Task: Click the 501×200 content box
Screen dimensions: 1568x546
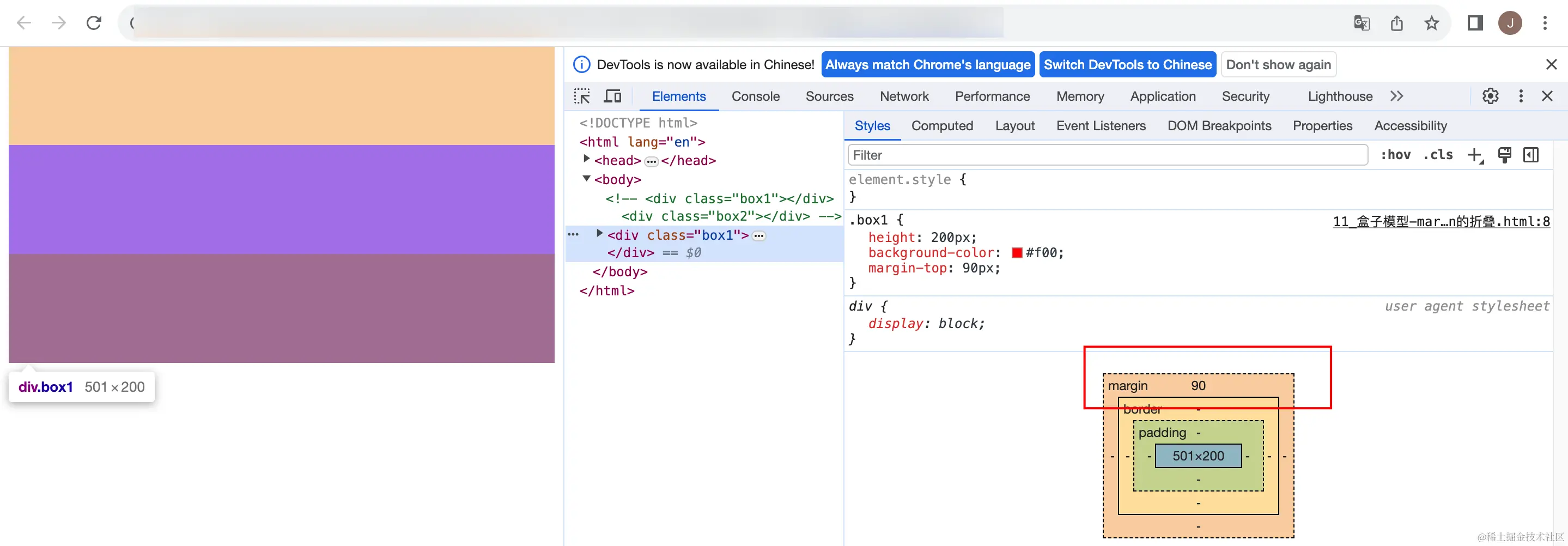Action: pyautogui.click(x=1198, y=456)
